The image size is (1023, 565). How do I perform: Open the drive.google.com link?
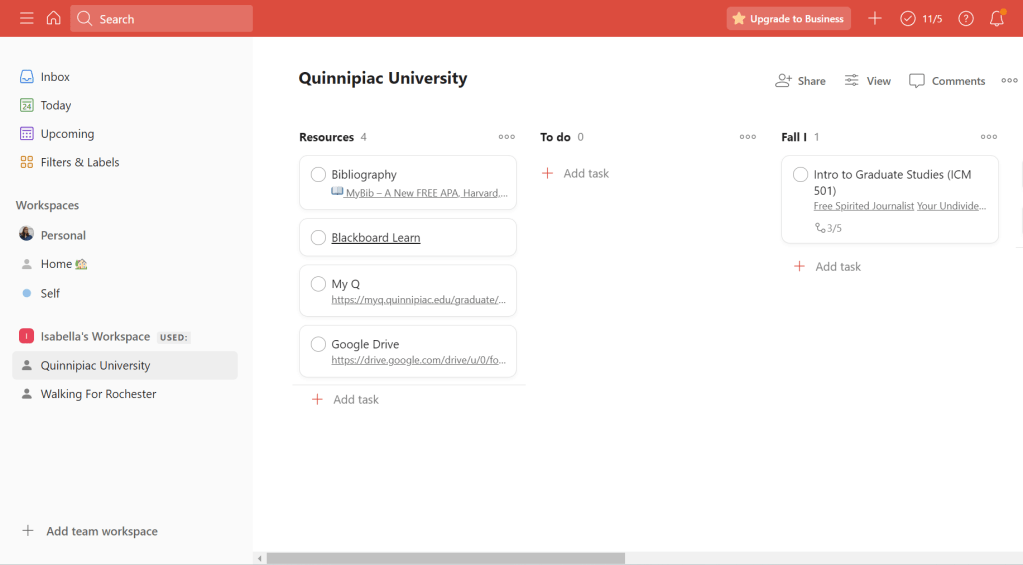(418, 360)
